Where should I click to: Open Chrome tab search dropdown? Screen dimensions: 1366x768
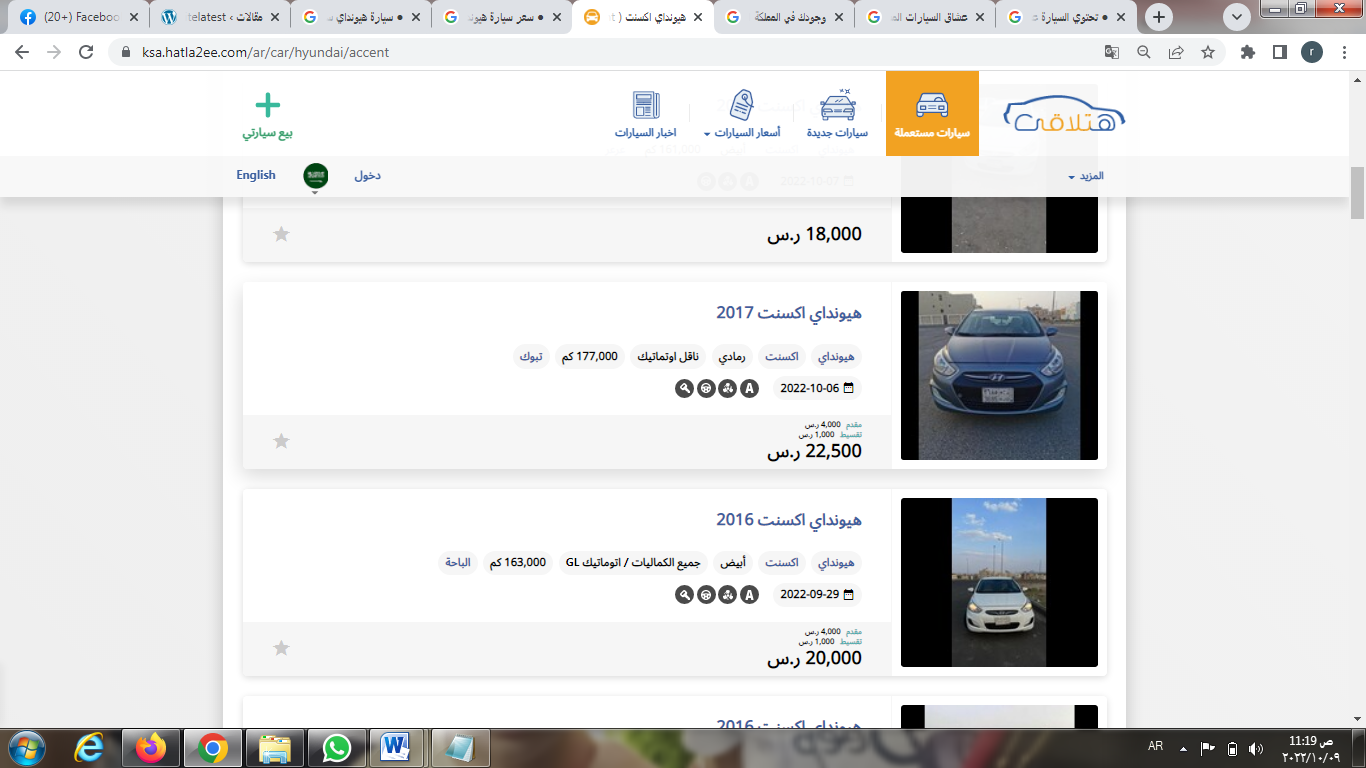coord(1238,17)
